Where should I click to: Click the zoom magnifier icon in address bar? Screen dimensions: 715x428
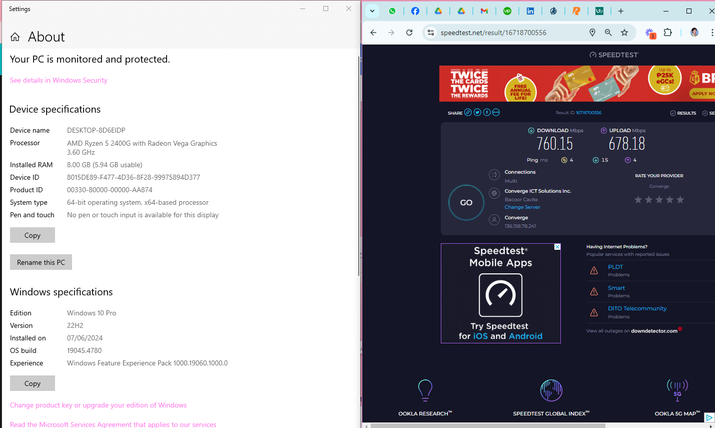coord(608,32)
